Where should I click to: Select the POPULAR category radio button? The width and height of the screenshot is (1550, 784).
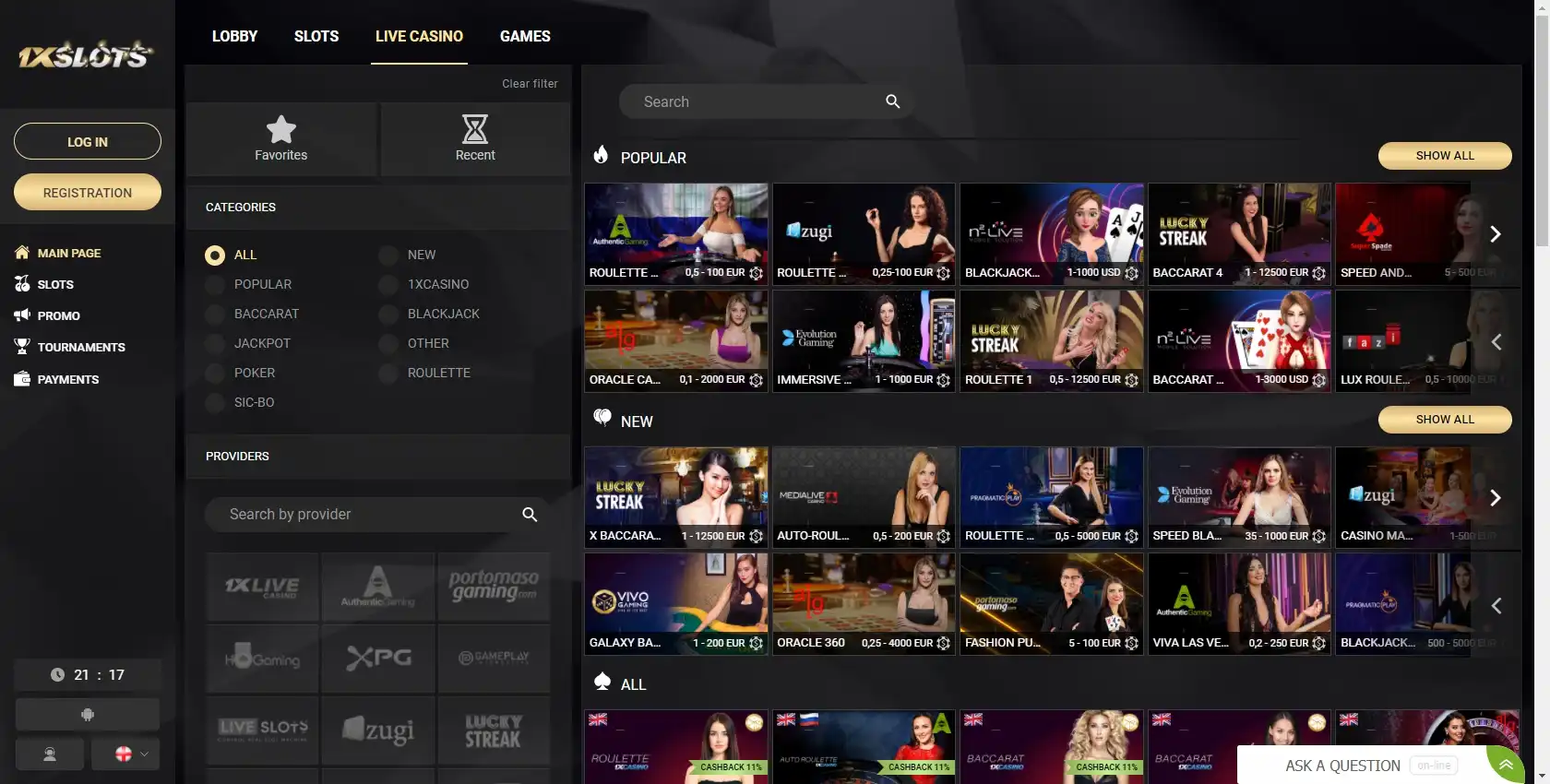[215, 285]
